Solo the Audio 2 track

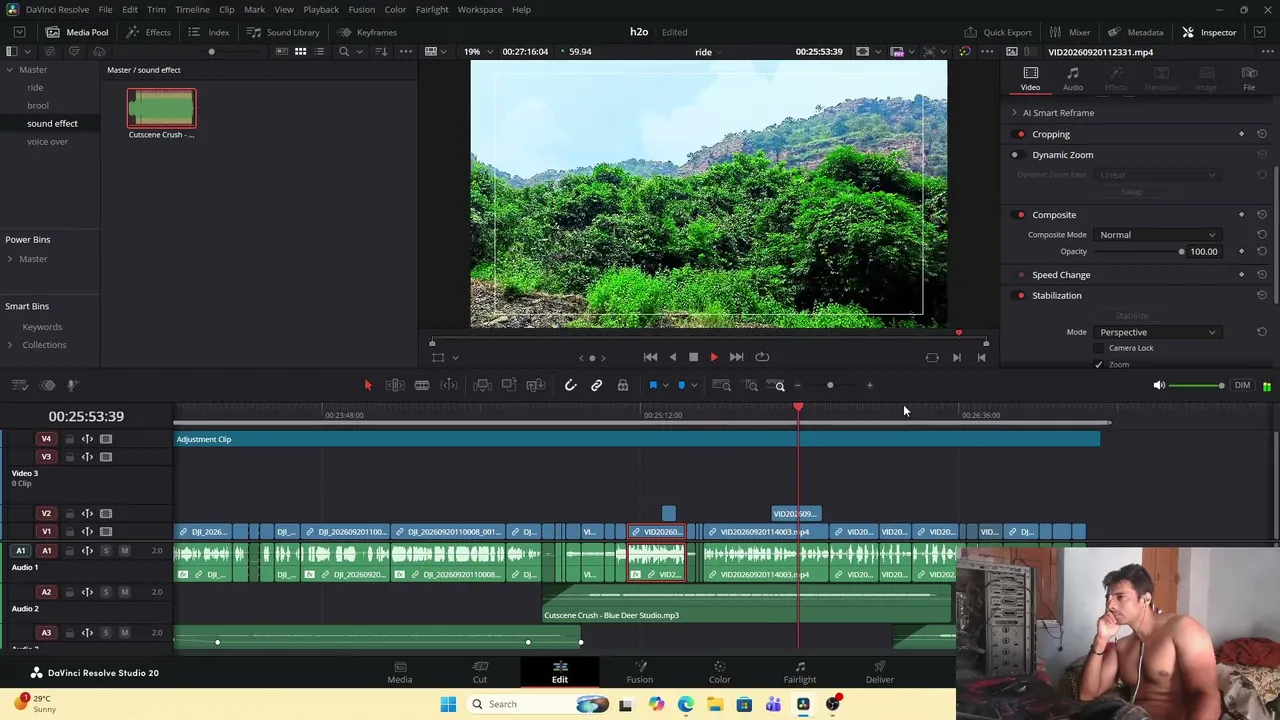click(x=106, y=592)
